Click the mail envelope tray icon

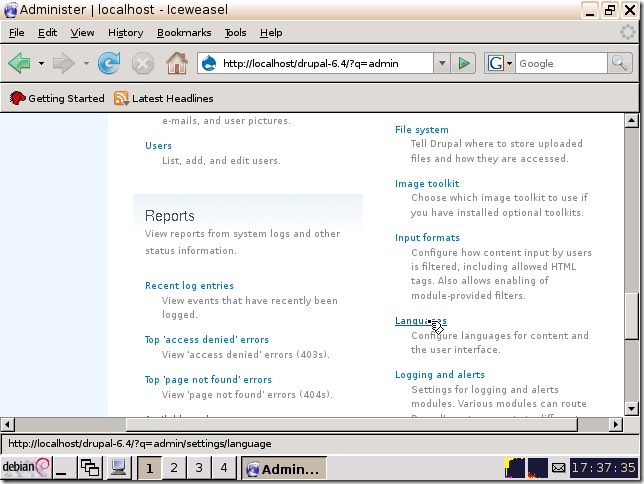point(558,468)
